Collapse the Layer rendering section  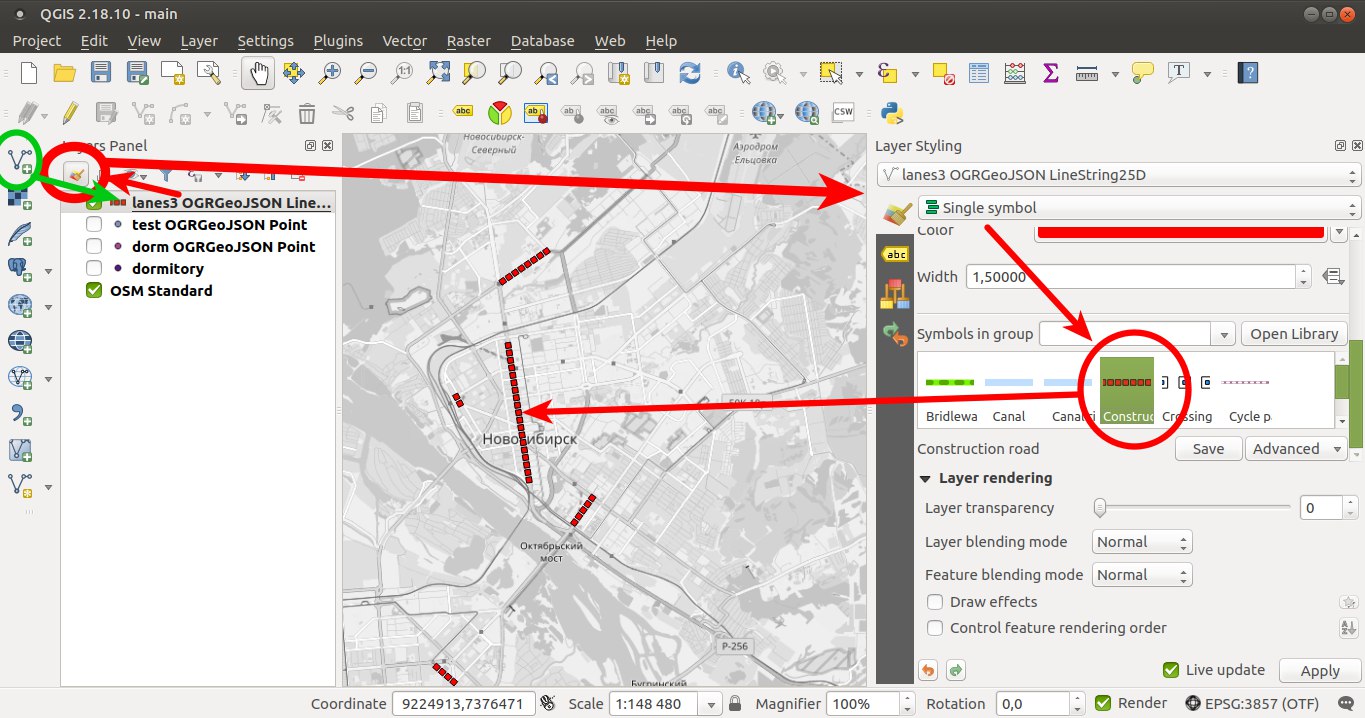[925, 478]
